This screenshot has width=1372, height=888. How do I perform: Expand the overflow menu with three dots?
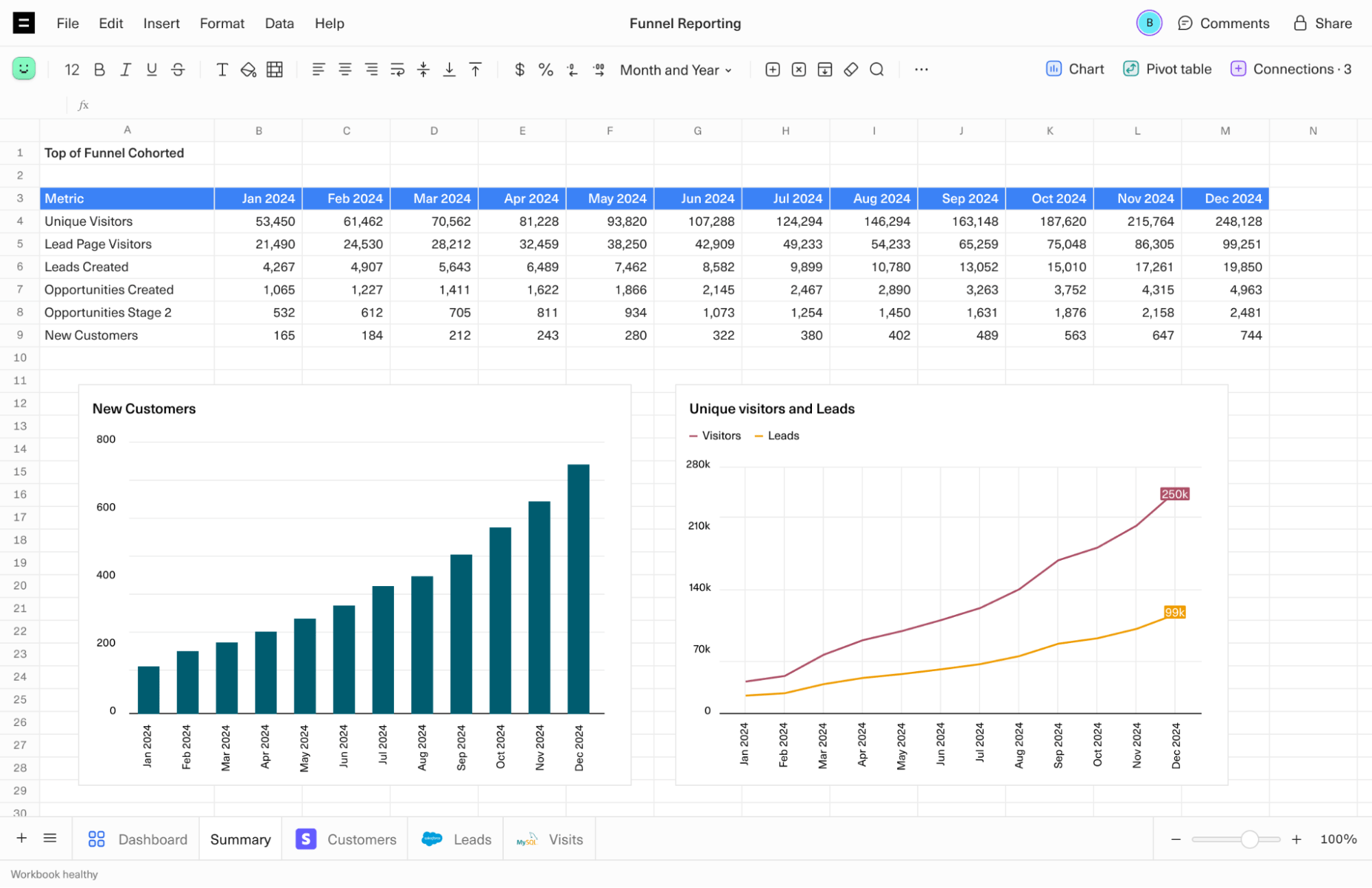click(921, 69)
